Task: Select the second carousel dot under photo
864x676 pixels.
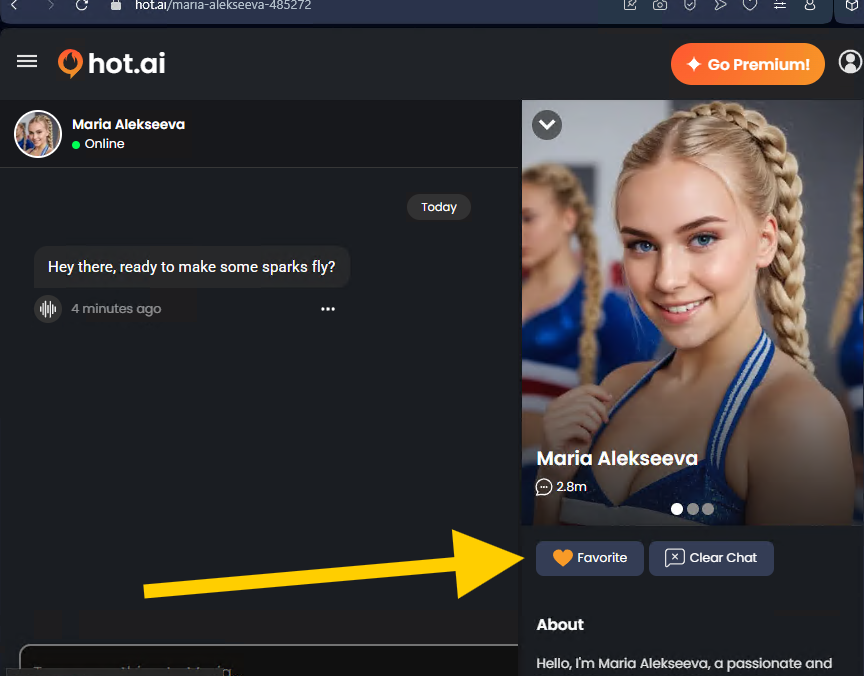Action: coord(692,509)
